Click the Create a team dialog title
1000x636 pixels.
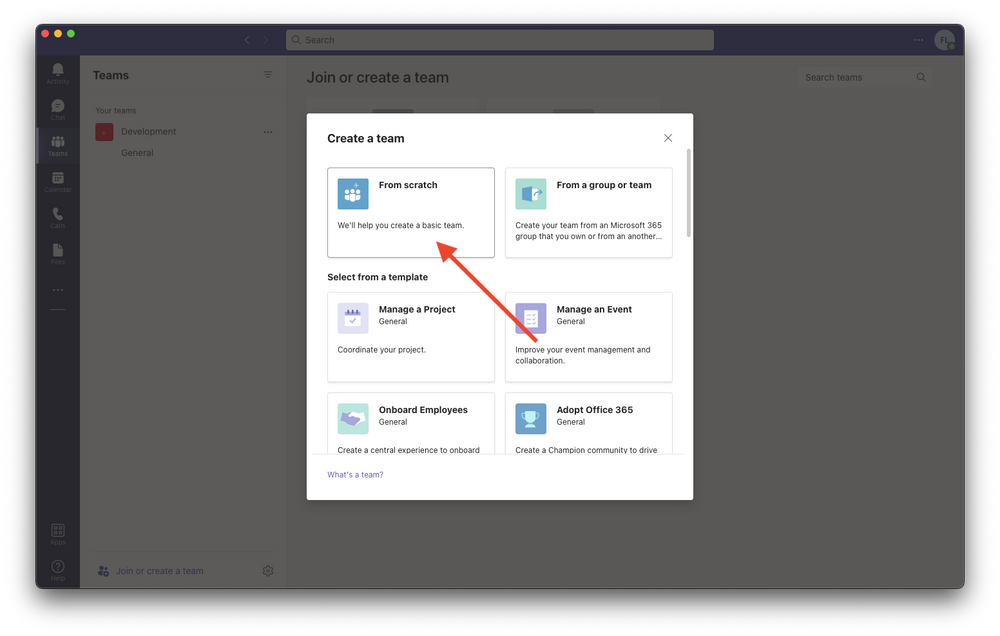[x=365, y=138]
